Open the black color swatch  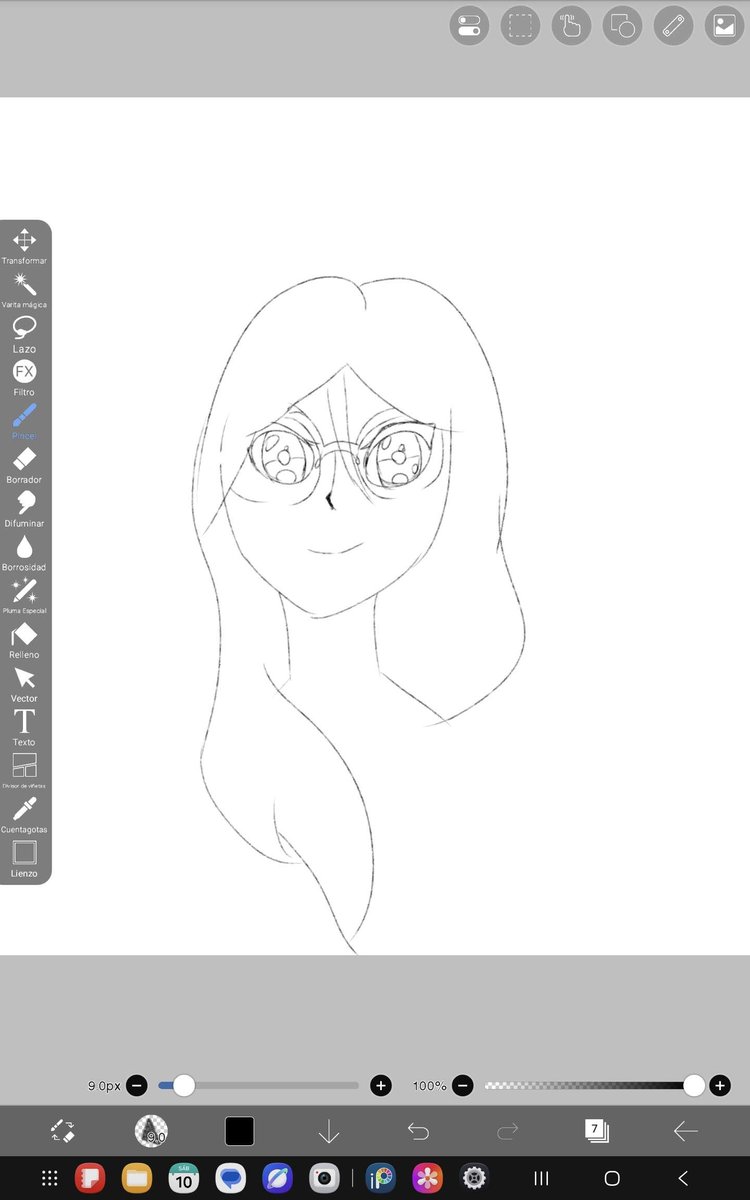[x=239, y=1131]
